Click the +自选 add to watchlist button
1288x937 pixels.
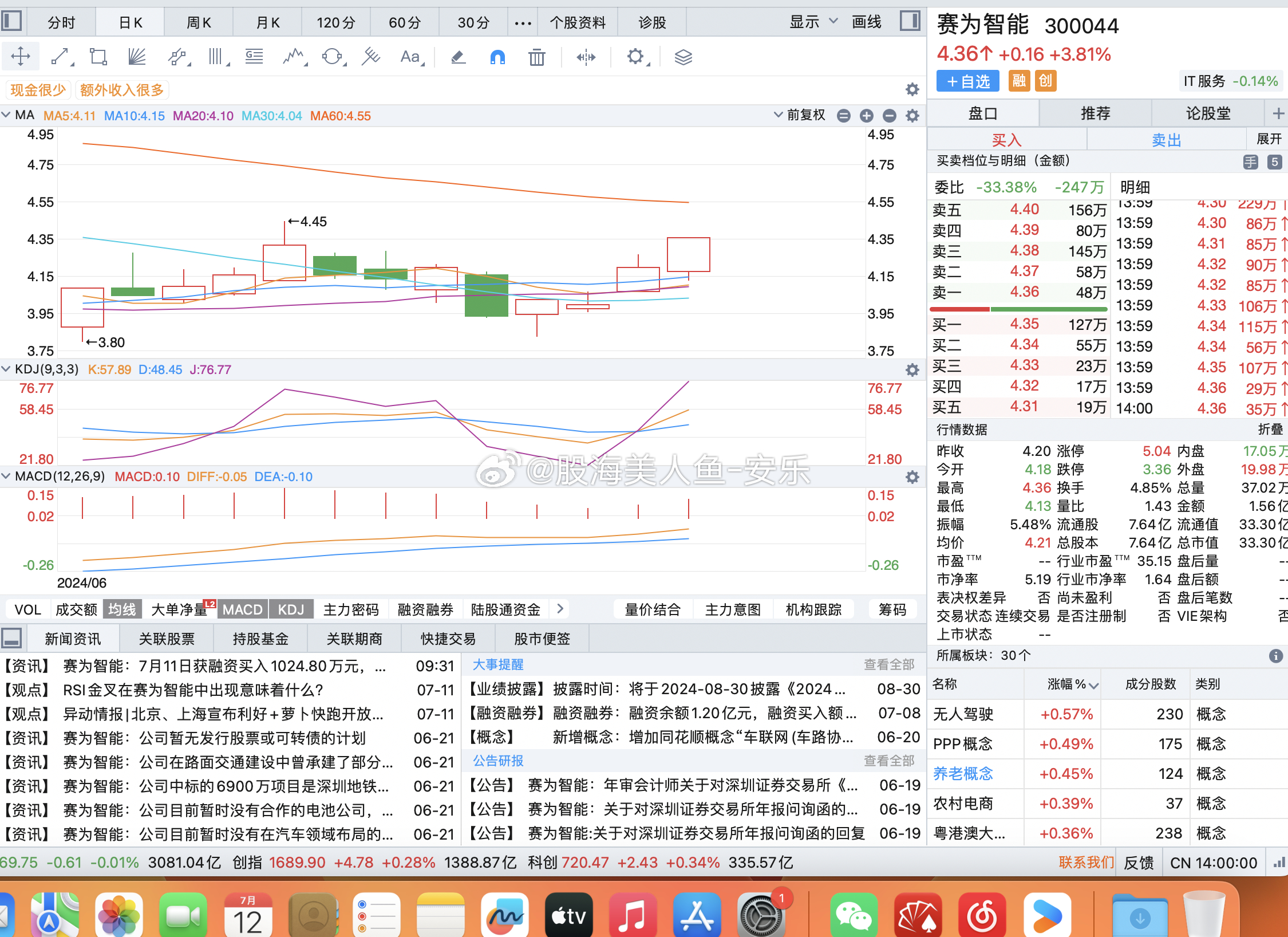pos(967,81)
